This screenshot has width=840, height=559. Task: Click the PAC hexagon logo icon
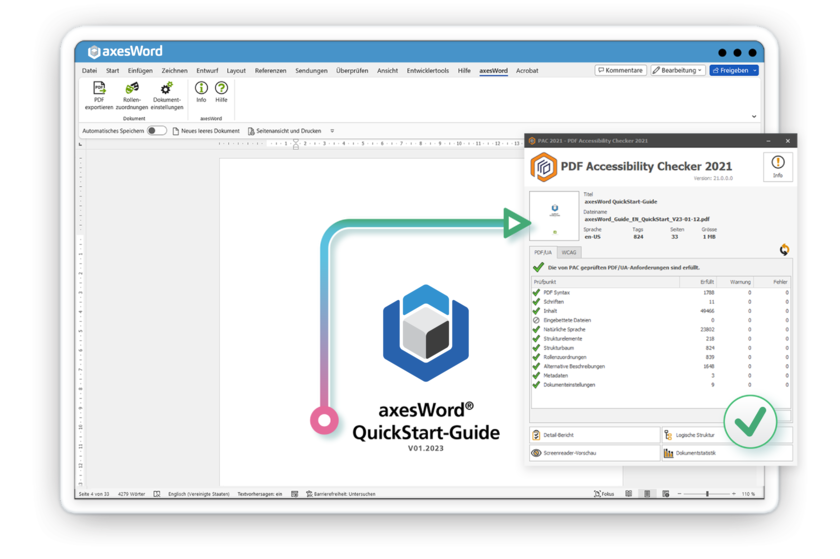pyautogui.click(x=543, y=167)
